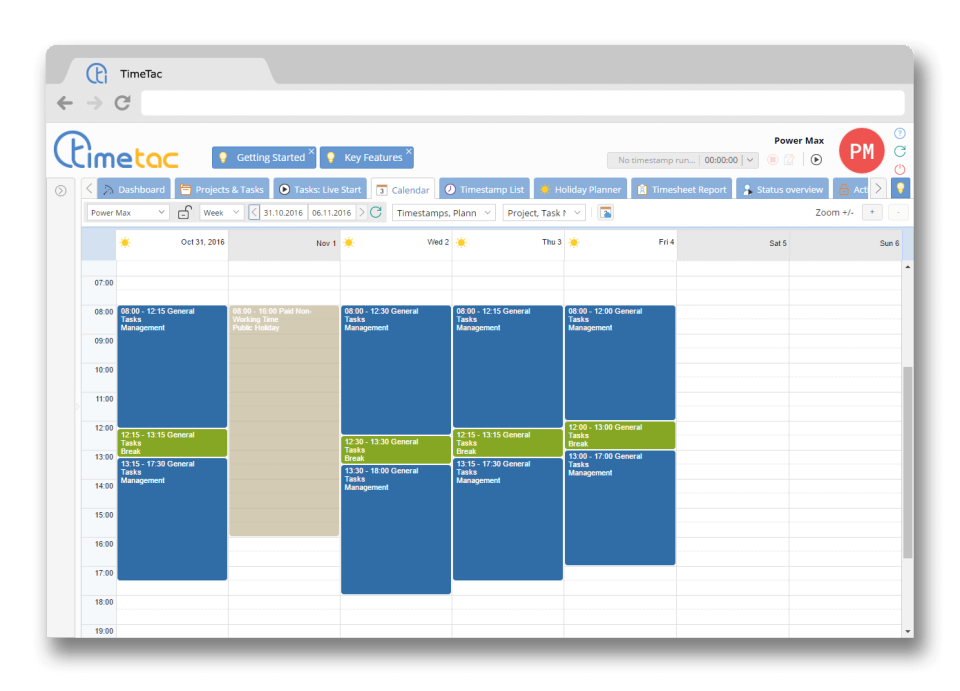Click the Getting Started button
The height and width of the screenshot is (691, 960).
point(263,158)
